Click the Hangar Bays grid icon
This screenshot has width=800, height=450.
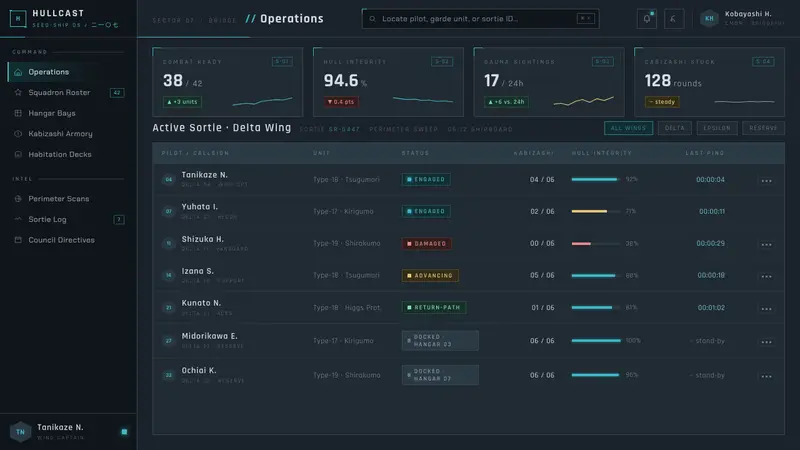coord(18,113)
